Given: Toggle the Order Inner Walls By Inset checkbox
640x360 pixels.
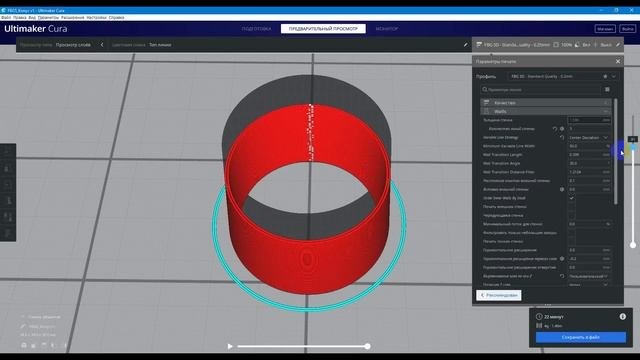Looking at the screenshot, I should (x=571, y=198).
